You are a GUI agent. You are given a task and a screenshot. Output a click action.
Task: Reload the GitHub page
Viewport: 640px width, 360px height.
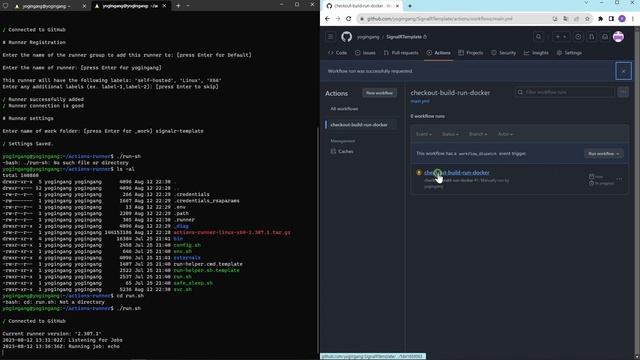pyautogui.click(x=348, y=19)
